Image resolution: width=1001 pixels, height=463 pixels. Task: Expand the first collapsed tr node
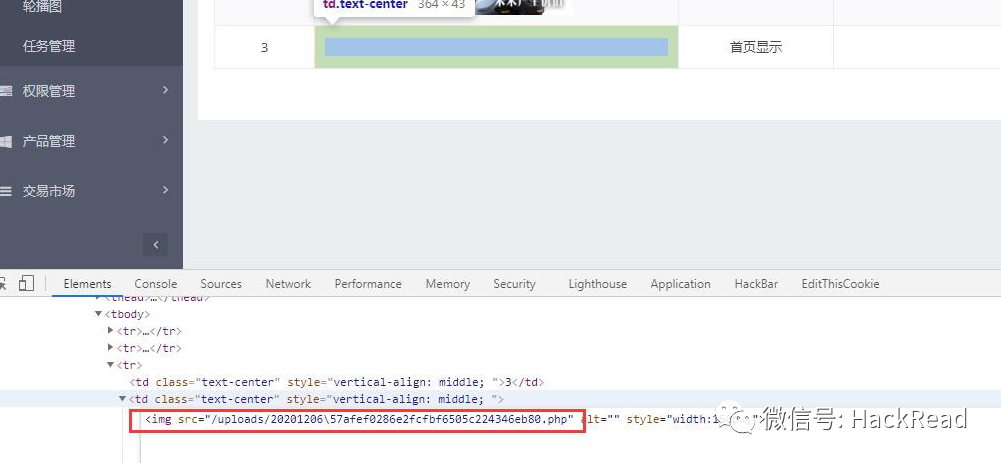coord(110,331)
